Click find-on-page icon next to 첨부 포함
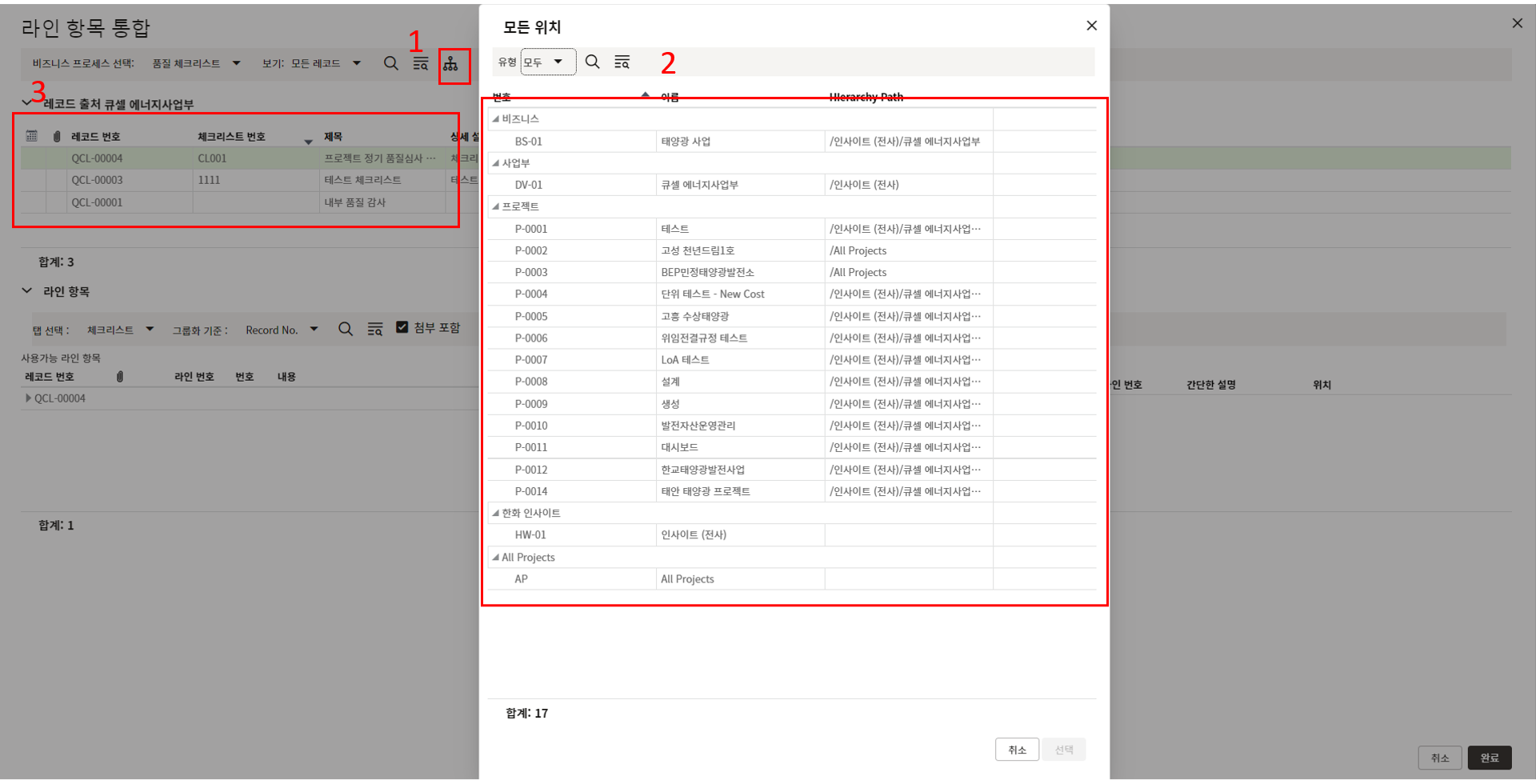 374,329
